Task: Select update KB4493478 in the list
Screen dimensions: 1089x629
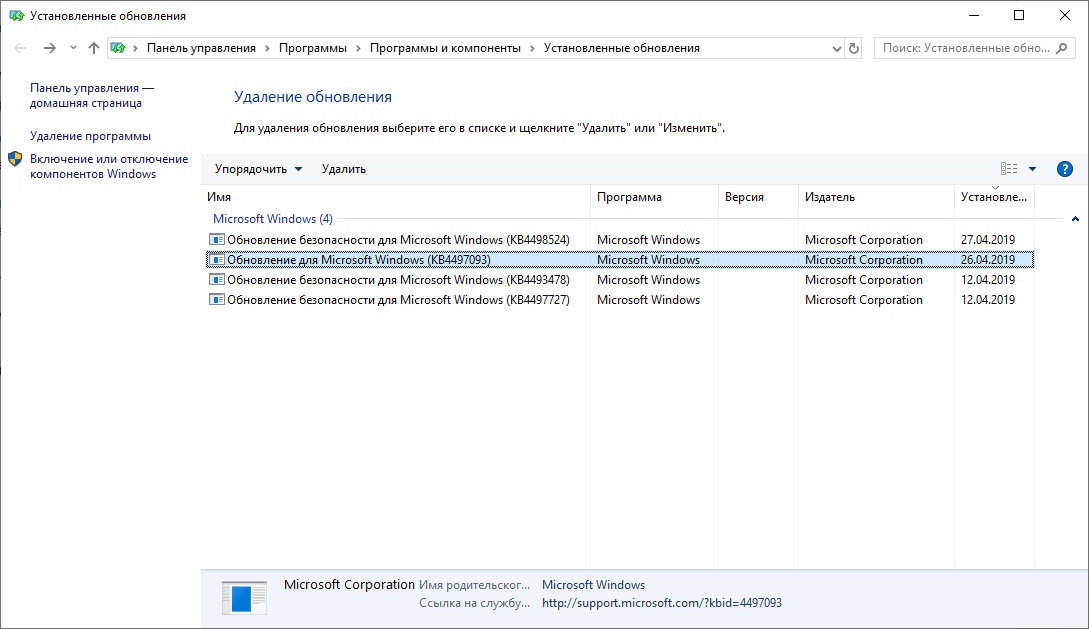Action: point(620,280)
